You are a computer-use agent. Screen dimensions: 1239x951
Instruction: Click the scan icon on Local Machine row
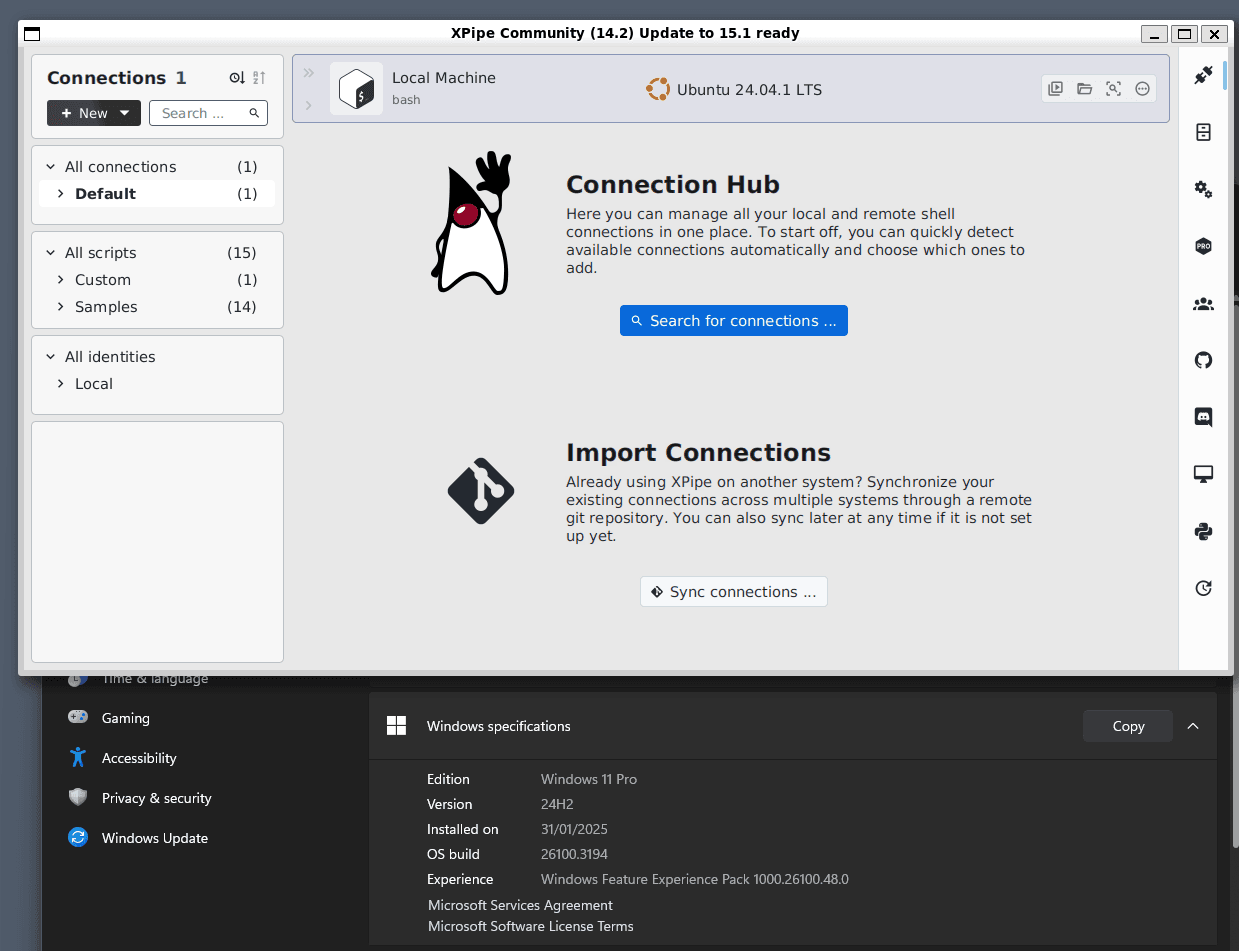click(x=1113, y=89)
